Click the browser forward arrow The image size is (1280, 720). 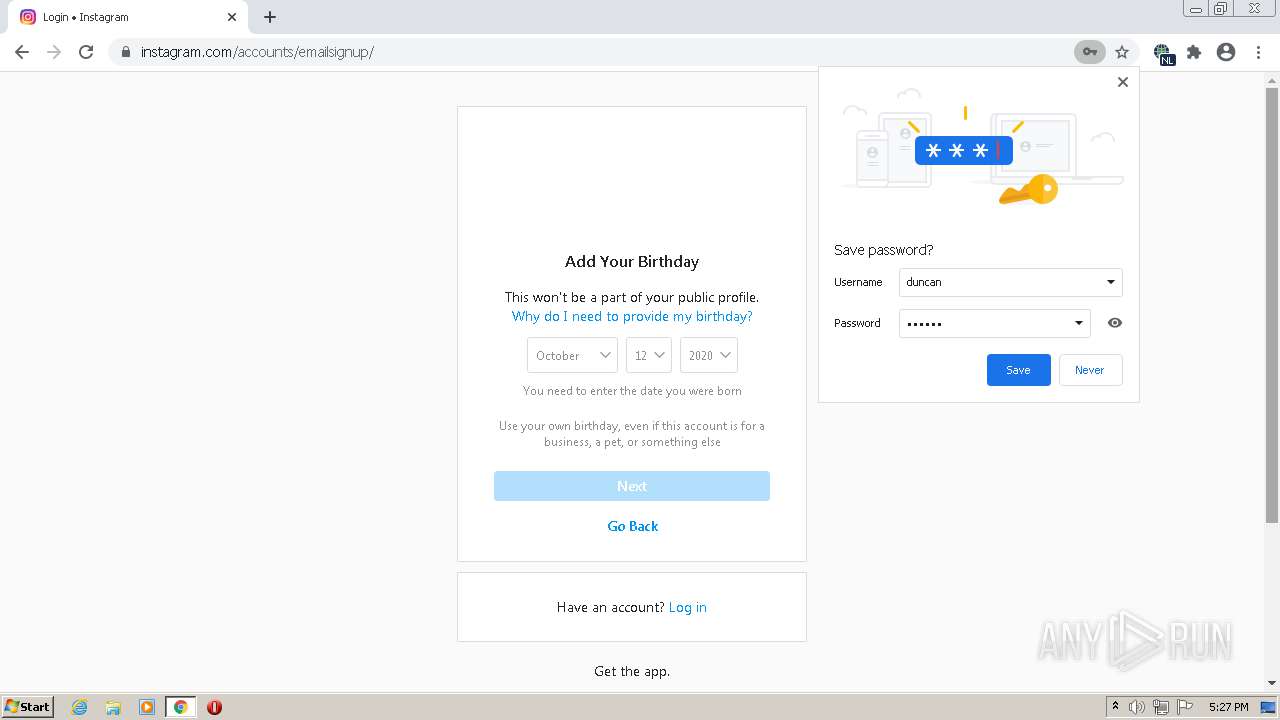(x=54, y=52)
